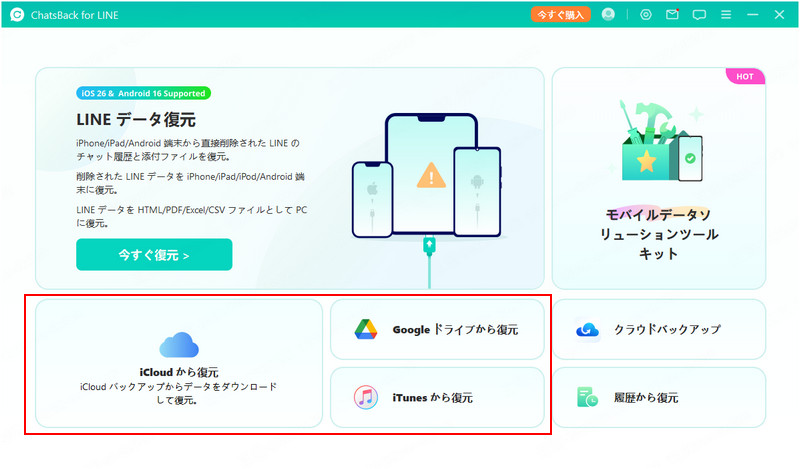Click the history restore document icon
The height and width of the screenshot is (469, 800).
pyautogui.click(x=587, y=397)
